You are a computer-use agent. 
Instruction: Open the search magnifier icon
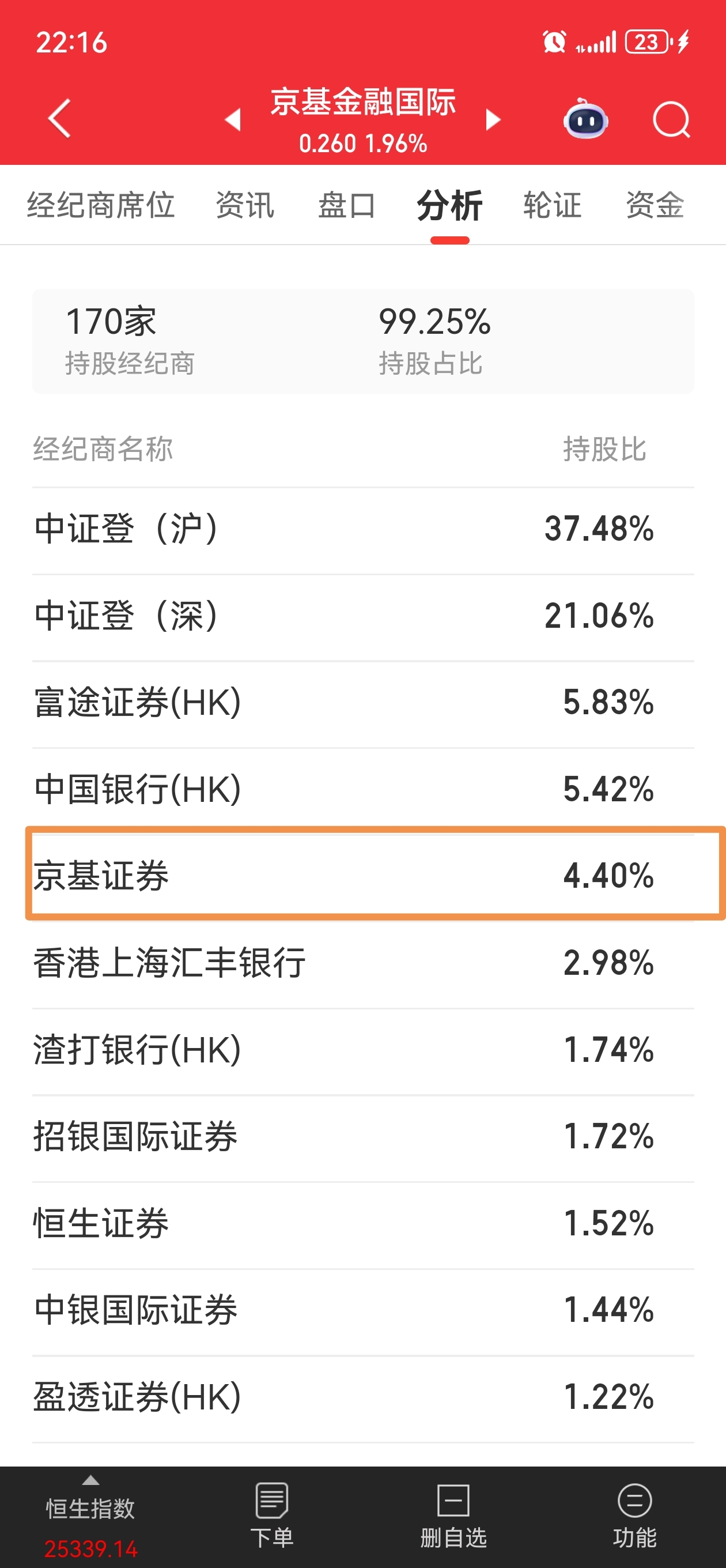tap(671, 120)
